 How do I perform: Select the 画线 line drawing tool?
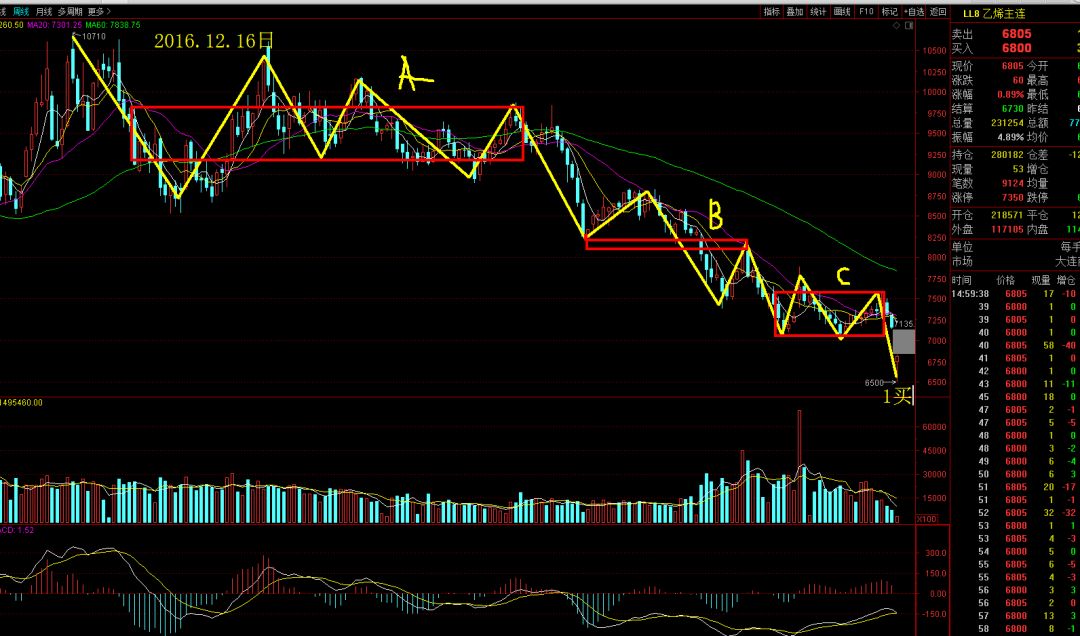point(842,12)
